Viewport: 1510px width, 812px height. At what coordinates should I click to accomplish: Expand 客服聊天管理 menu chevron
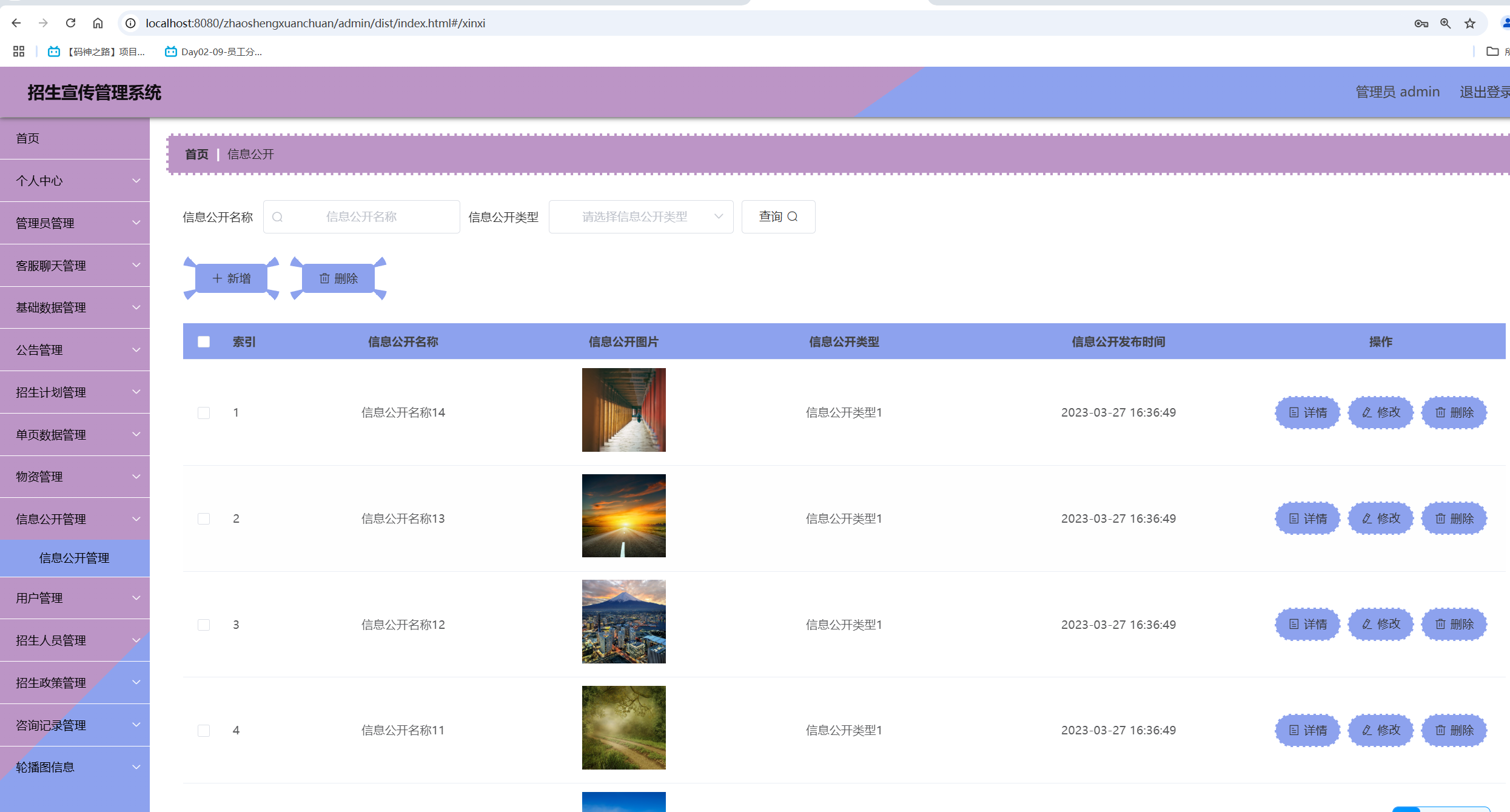pos(136,266)
